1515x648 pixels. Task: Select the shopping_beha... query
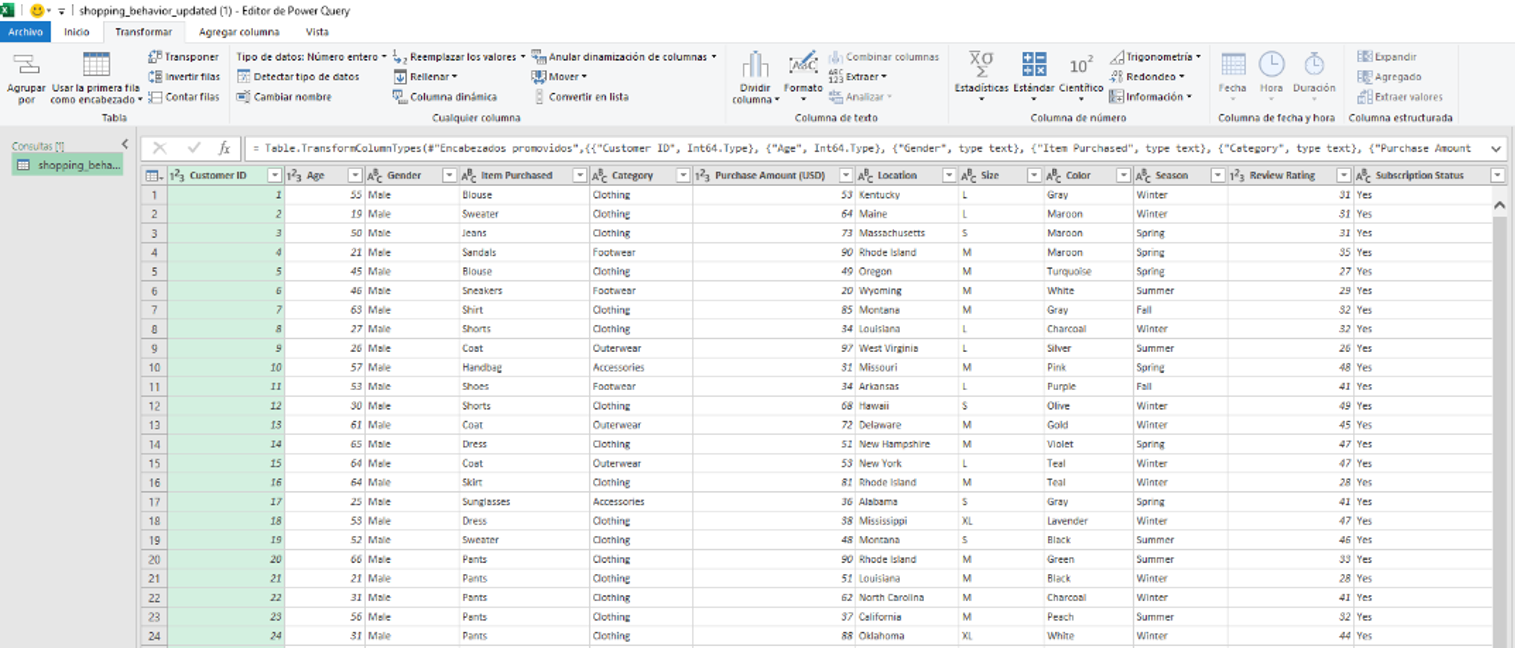(68, 165)
